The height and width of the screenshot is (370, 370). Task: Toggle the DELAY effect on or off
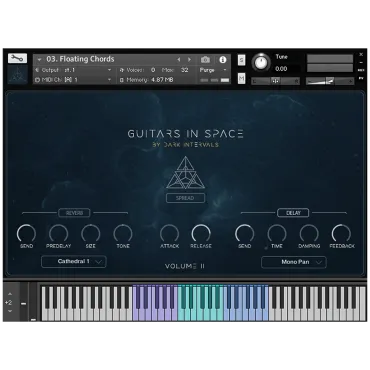(x=293, y=213)
